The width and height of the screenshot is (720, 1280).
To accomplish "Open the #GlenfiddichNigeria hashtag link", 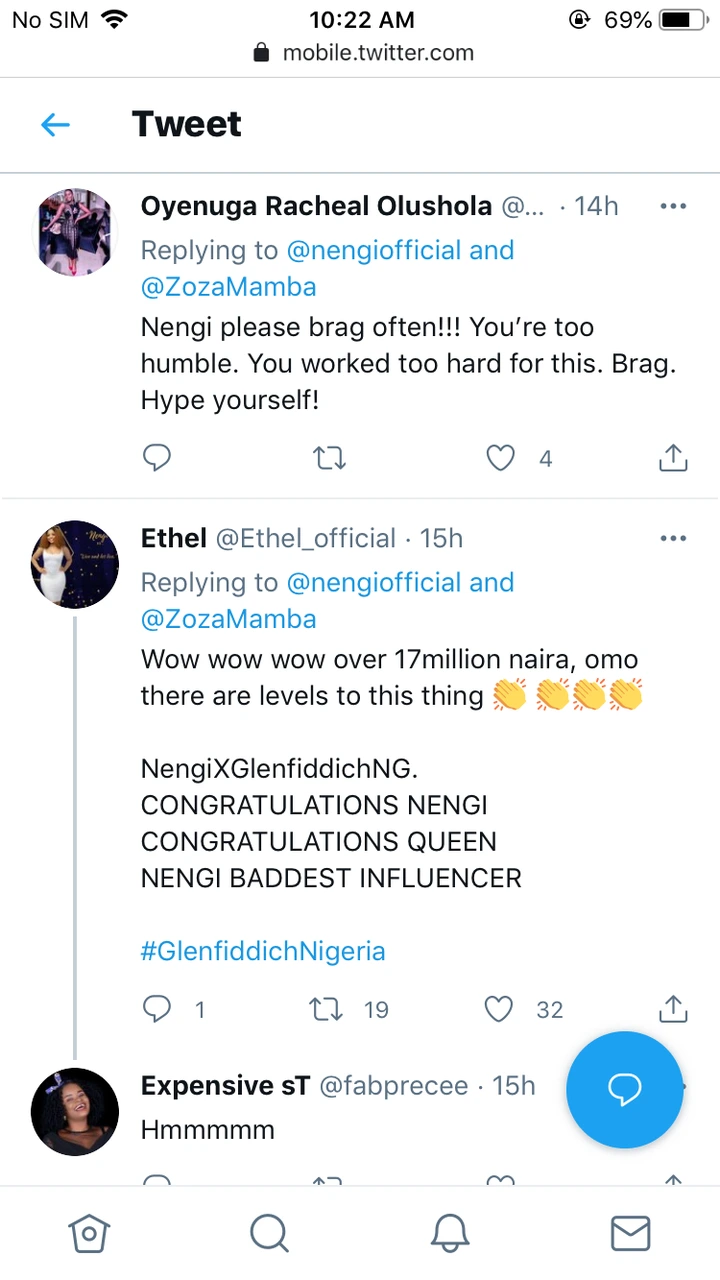I will [263, 950].
